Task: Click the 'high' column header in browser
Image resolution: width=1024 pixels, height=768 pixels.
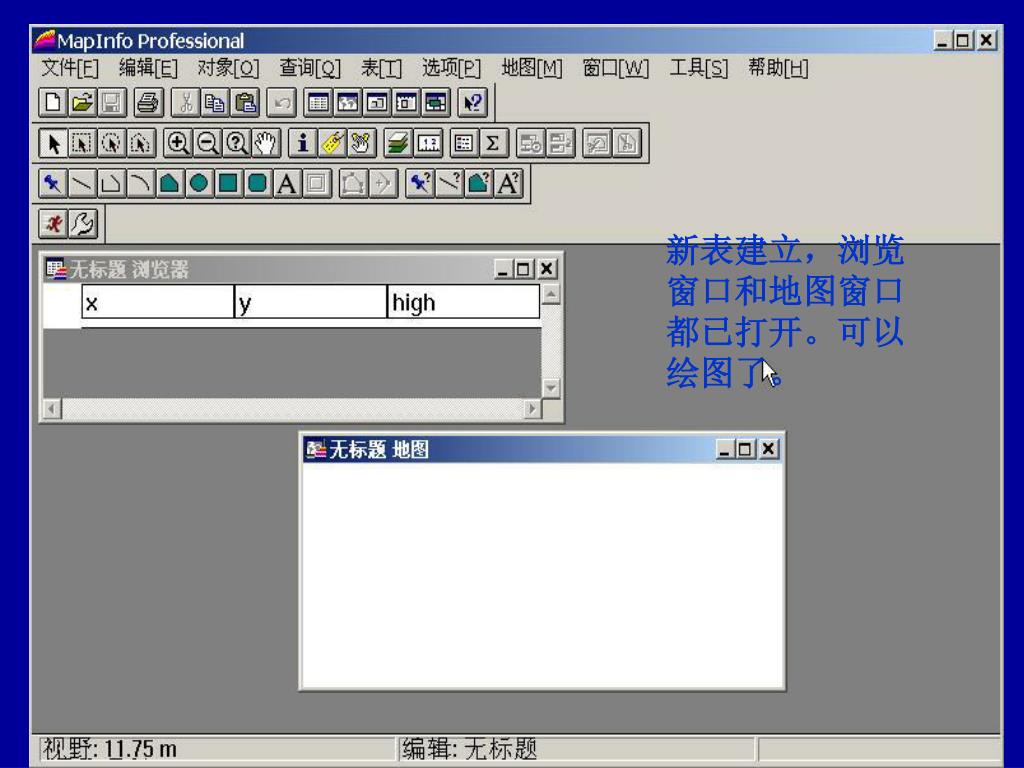Action: pyautogui.click(x=463, y=302)
